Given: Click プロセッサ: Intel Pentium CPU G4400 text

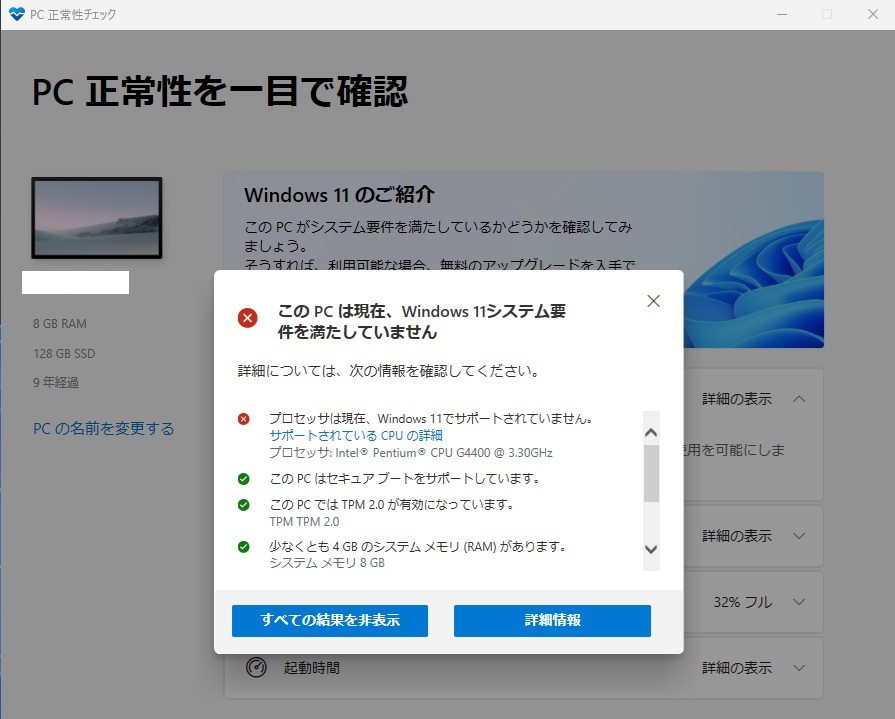Looking at the screenshot, I should pos(411,453).
